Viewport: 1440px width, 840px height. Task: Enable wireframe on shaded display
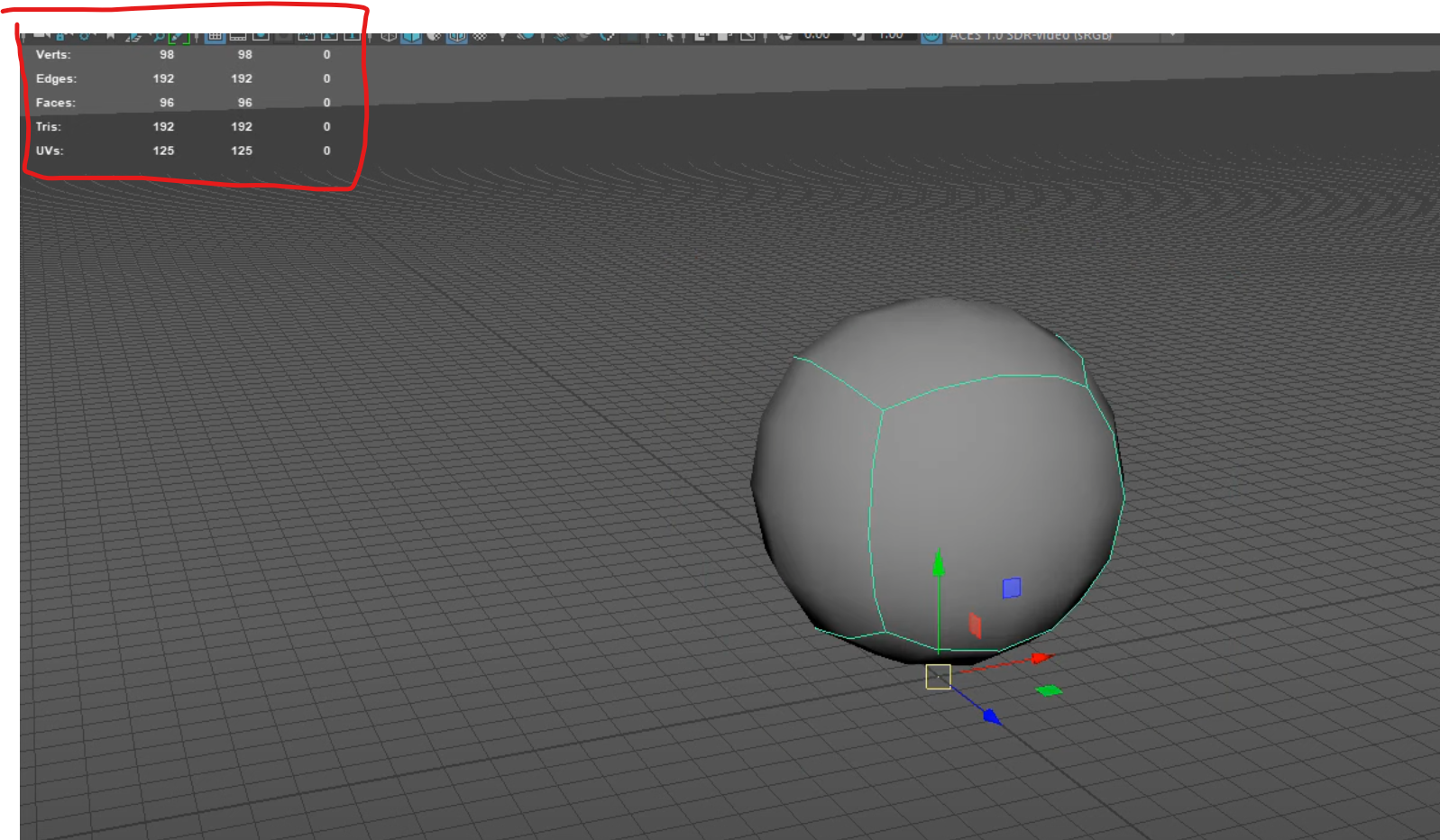456,37
